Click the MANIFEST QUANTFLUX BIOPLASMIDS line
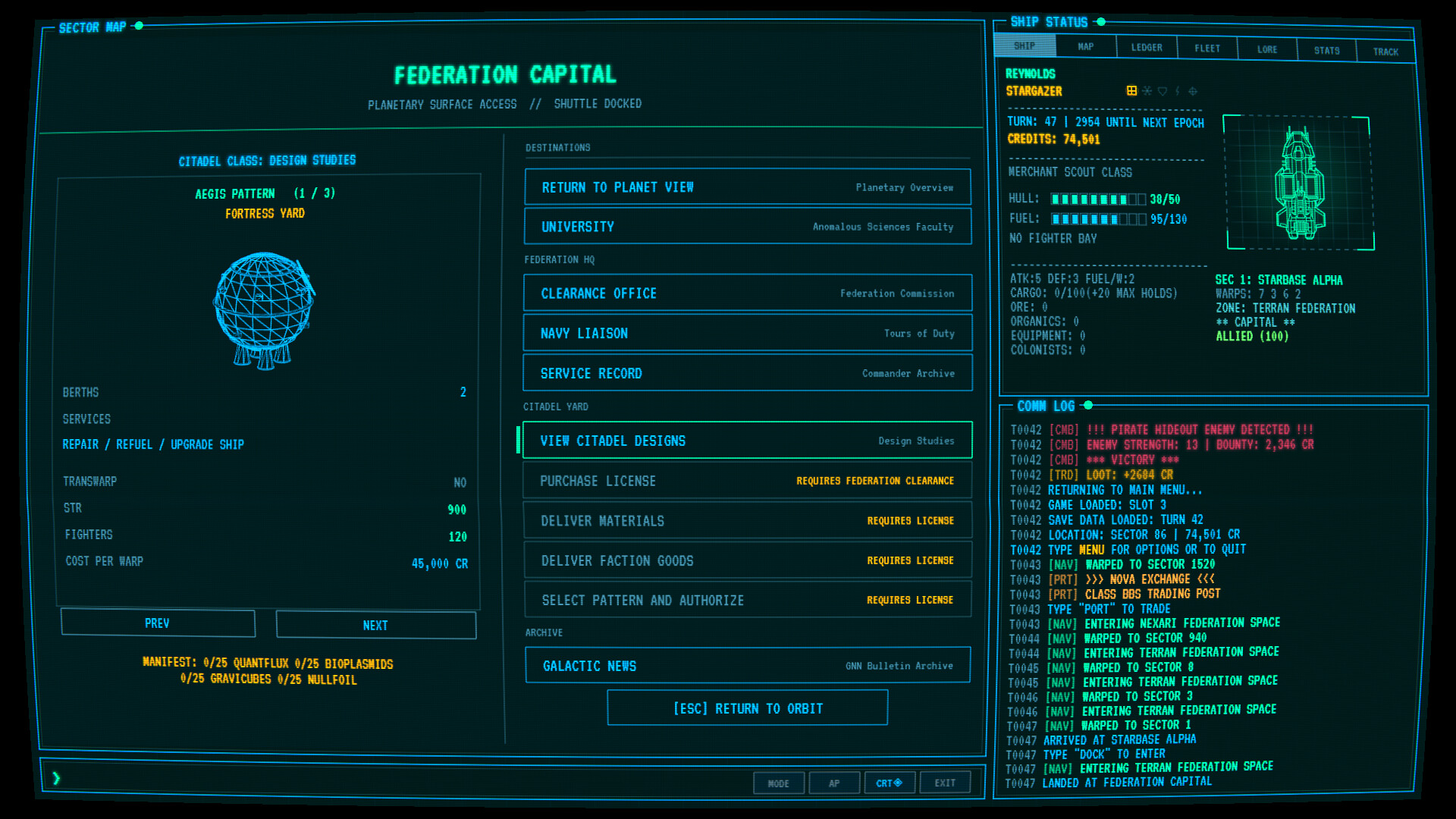The height and width of the screenshot is (819, 1456). (268, 664)
